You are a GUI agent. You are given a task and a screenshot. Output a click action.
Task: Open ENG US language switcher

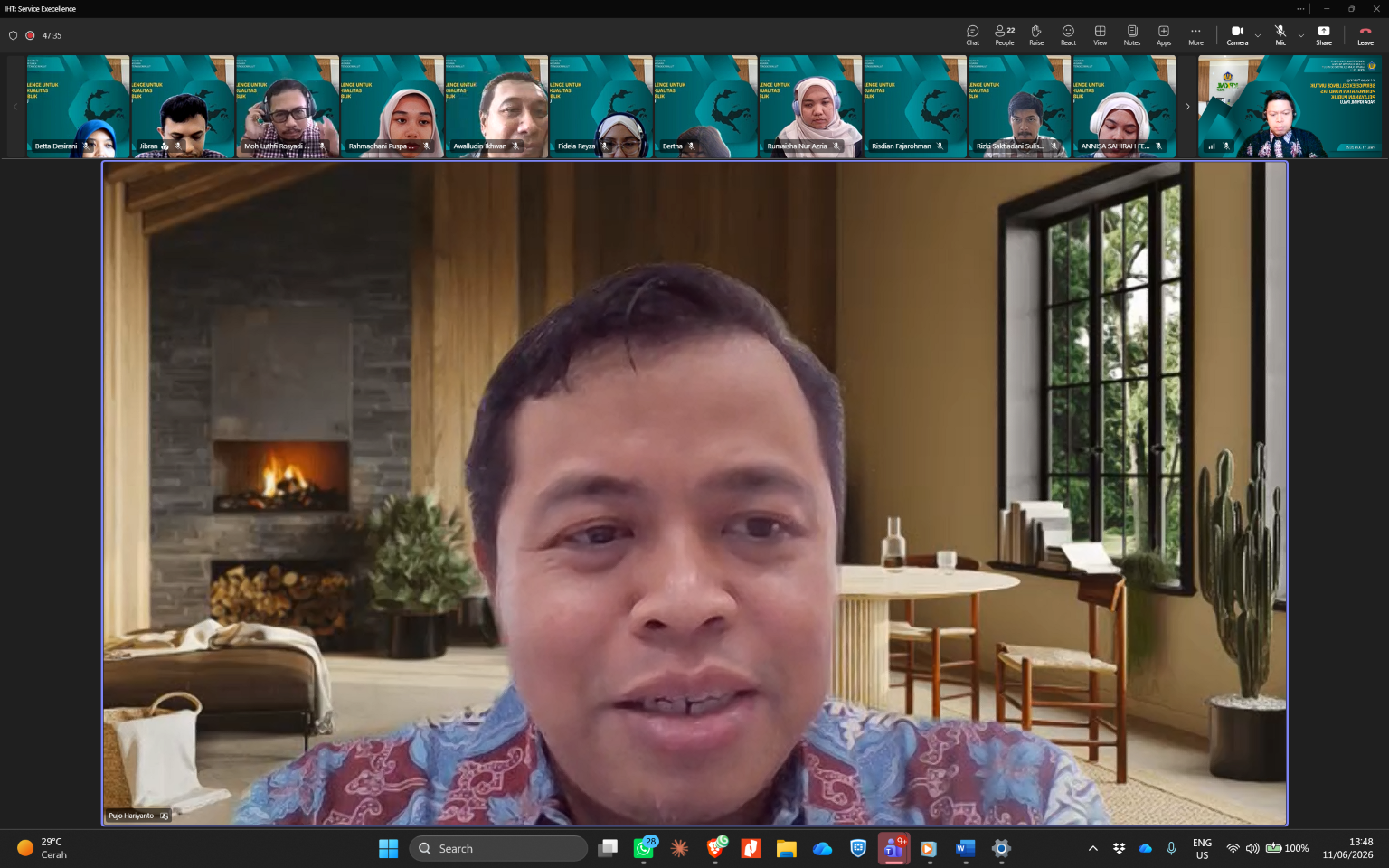tap(1202, 848)
